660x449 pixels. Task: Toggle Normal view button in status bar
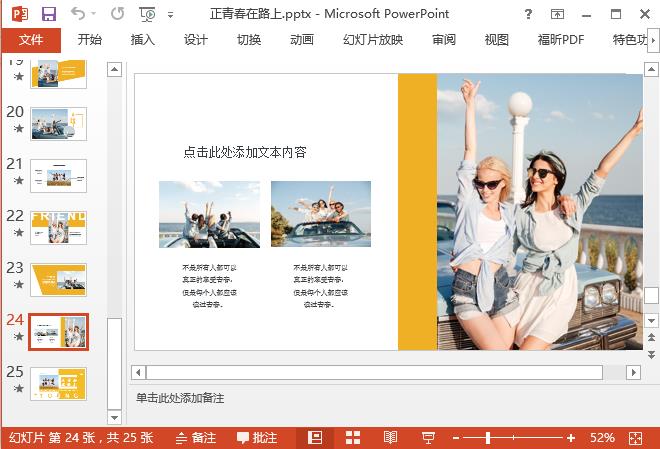(x=315, y=438)
